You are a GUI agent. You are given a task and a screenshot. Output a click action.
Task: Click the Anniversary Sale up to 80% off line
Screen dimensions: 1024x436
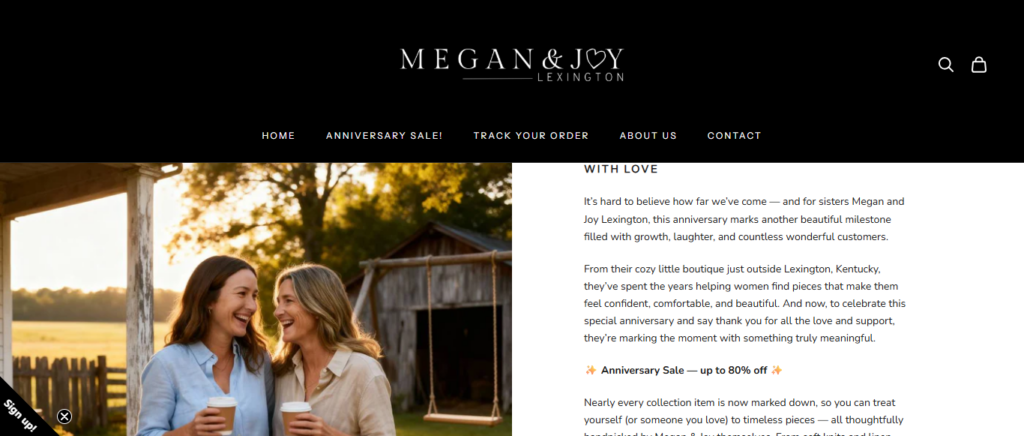683,370
